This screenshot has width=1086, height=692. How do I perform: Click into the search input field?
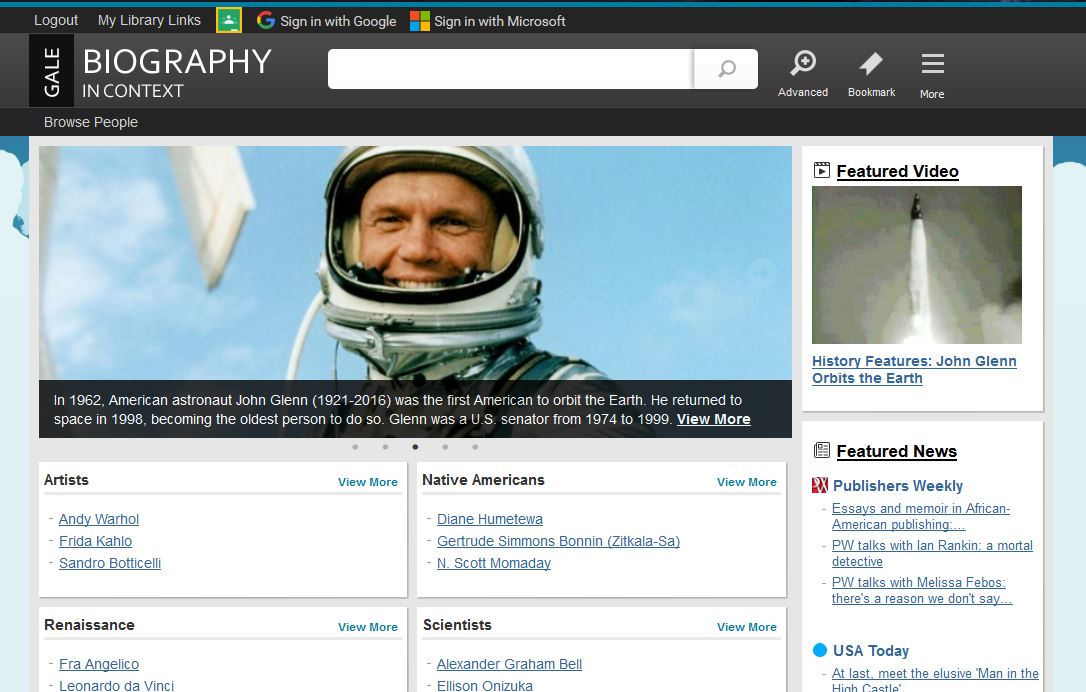[510, 69]
